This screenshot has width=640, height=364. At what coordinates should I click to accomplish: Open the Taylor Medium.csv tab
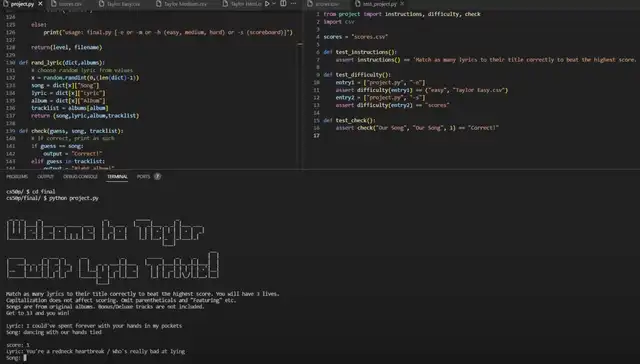[x=182, y=4]
